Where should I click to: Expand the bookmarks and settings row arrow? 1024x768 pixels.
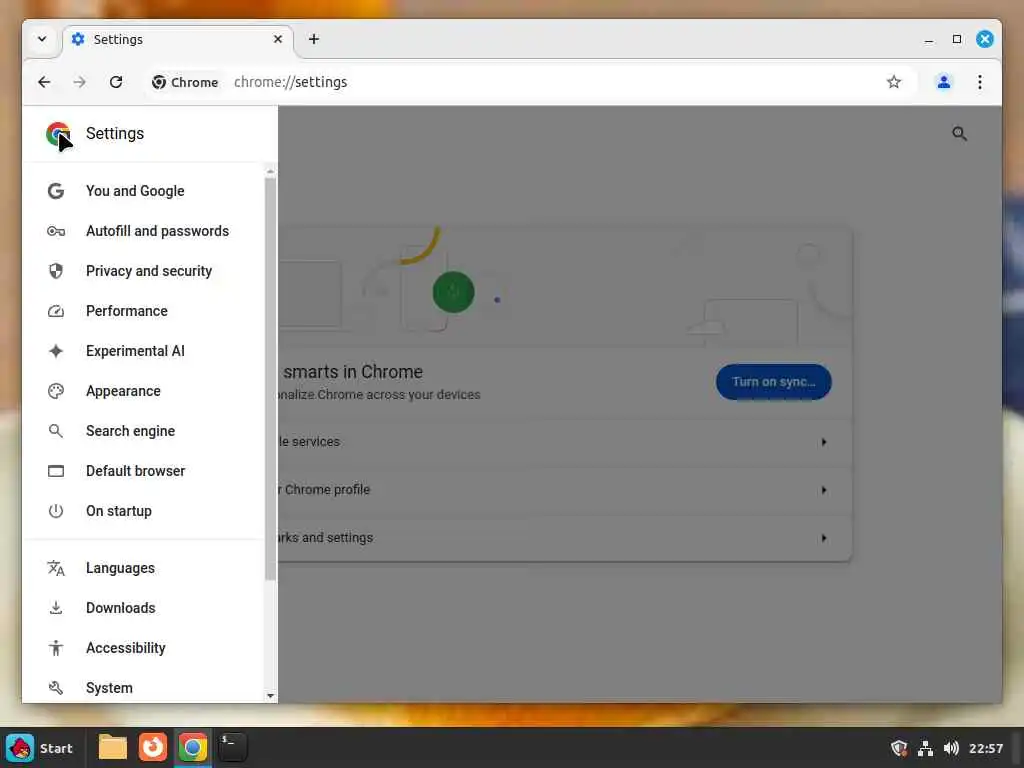[x=824, y=538]
